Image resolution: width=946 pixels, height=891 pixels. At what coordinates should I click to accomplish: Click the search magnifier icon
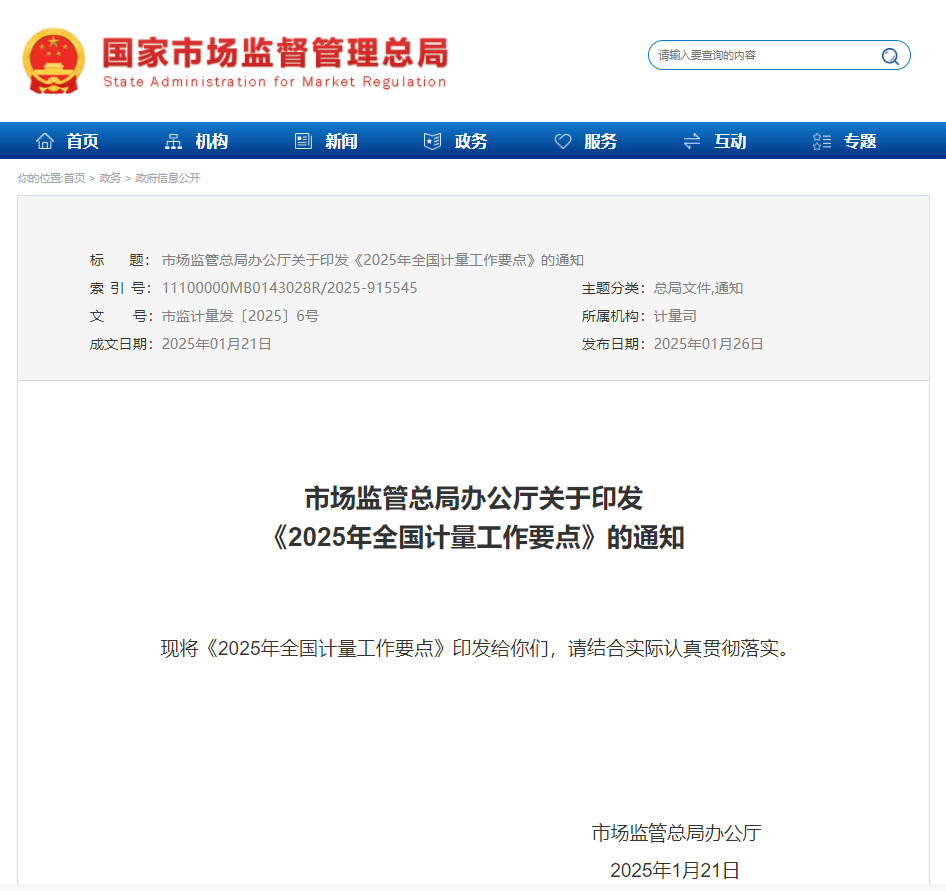[890, 55]
